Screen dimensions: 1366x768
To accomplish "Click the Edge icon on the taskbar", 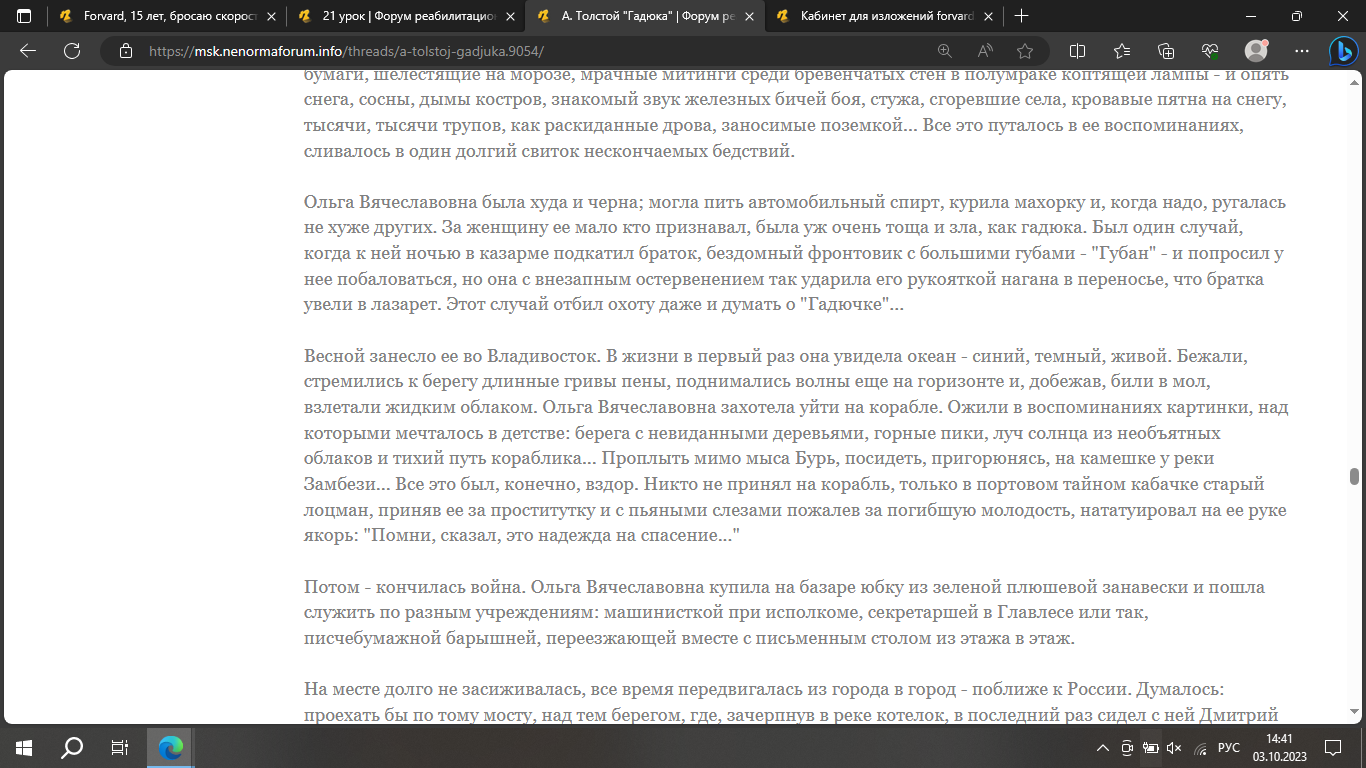I will click(171, 747).
